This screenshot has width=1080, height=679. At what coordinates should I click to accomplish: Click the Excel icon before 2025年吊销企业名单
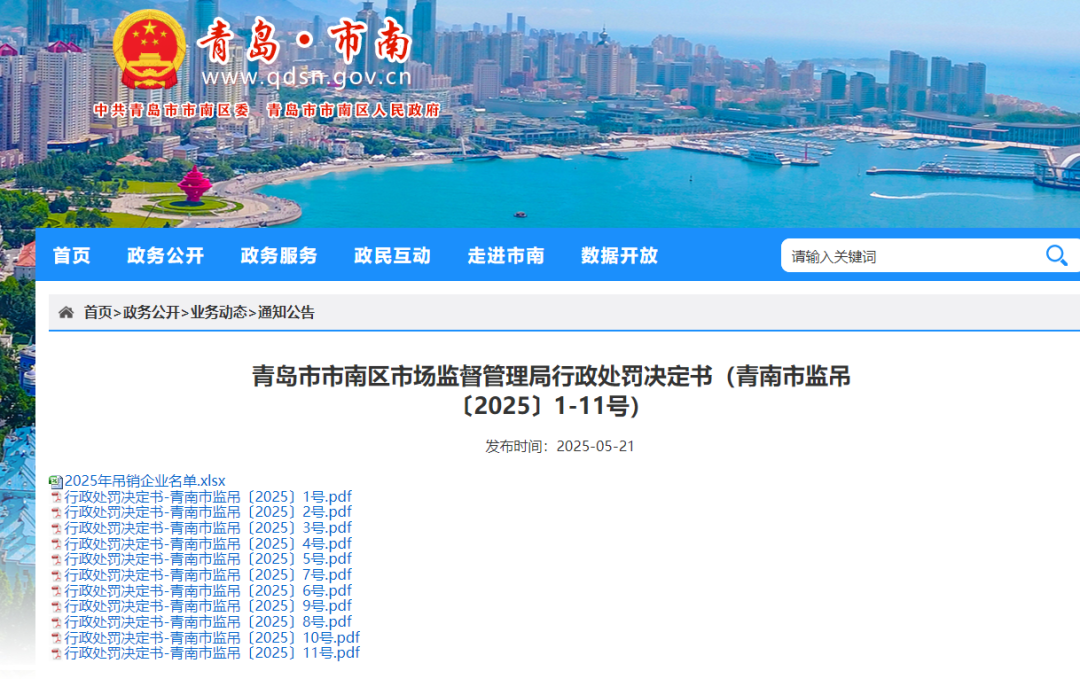coord(55,480)
